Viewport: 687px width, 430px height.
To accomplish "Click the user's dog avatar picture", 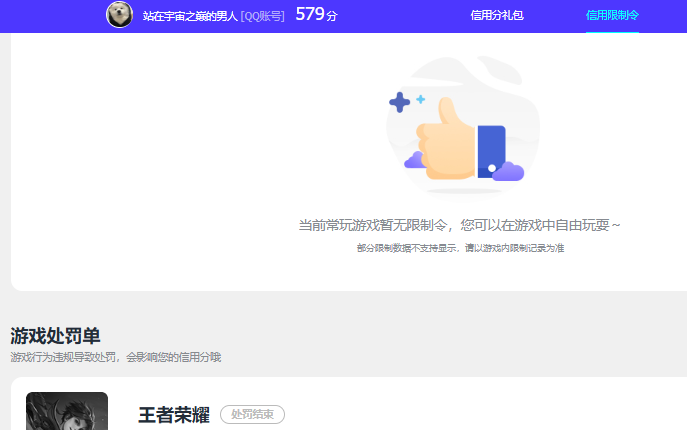I will 120,14.
